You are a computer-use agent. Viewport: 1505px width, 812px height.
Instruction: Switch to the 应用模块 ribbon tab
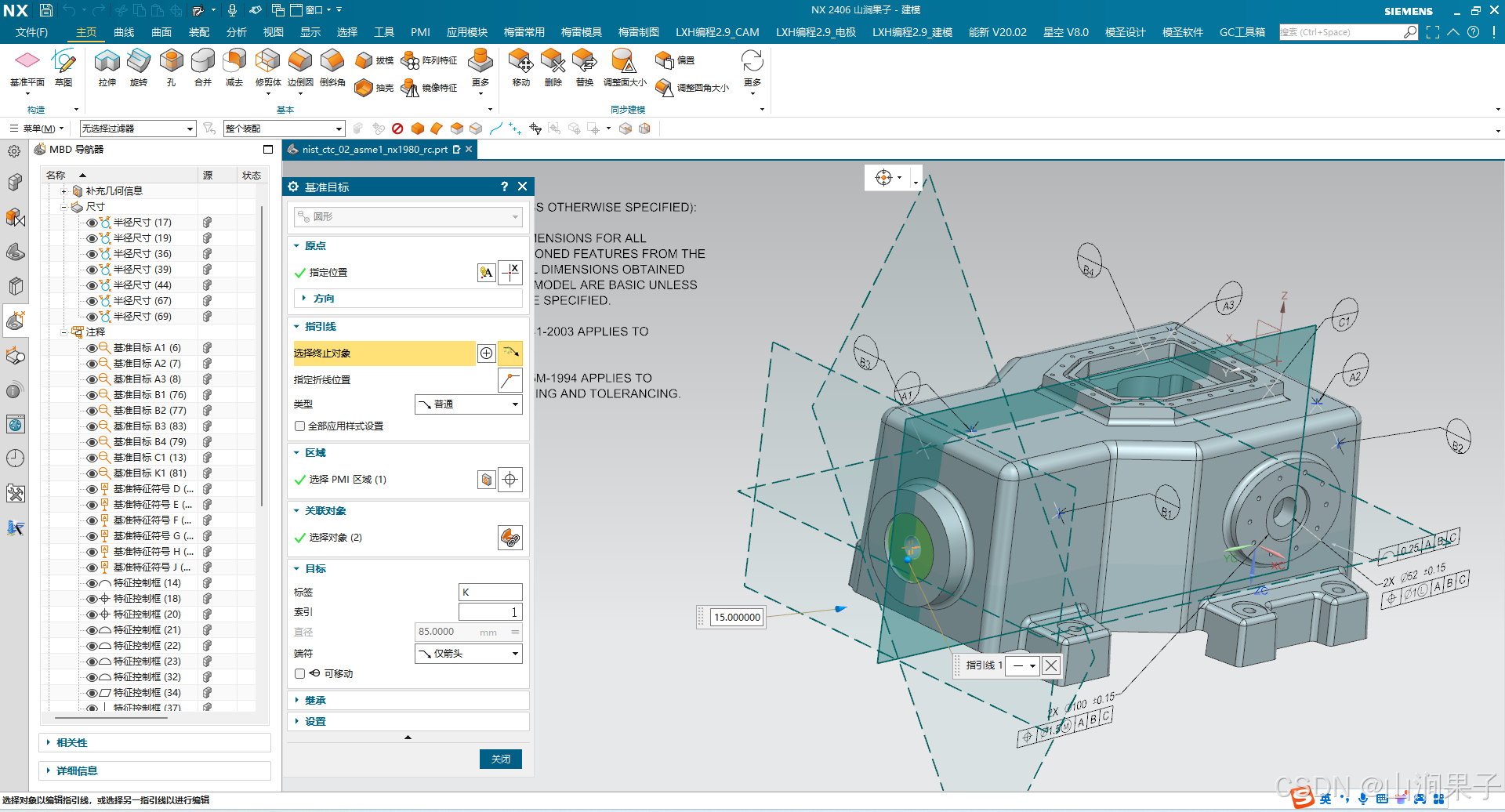467,32
